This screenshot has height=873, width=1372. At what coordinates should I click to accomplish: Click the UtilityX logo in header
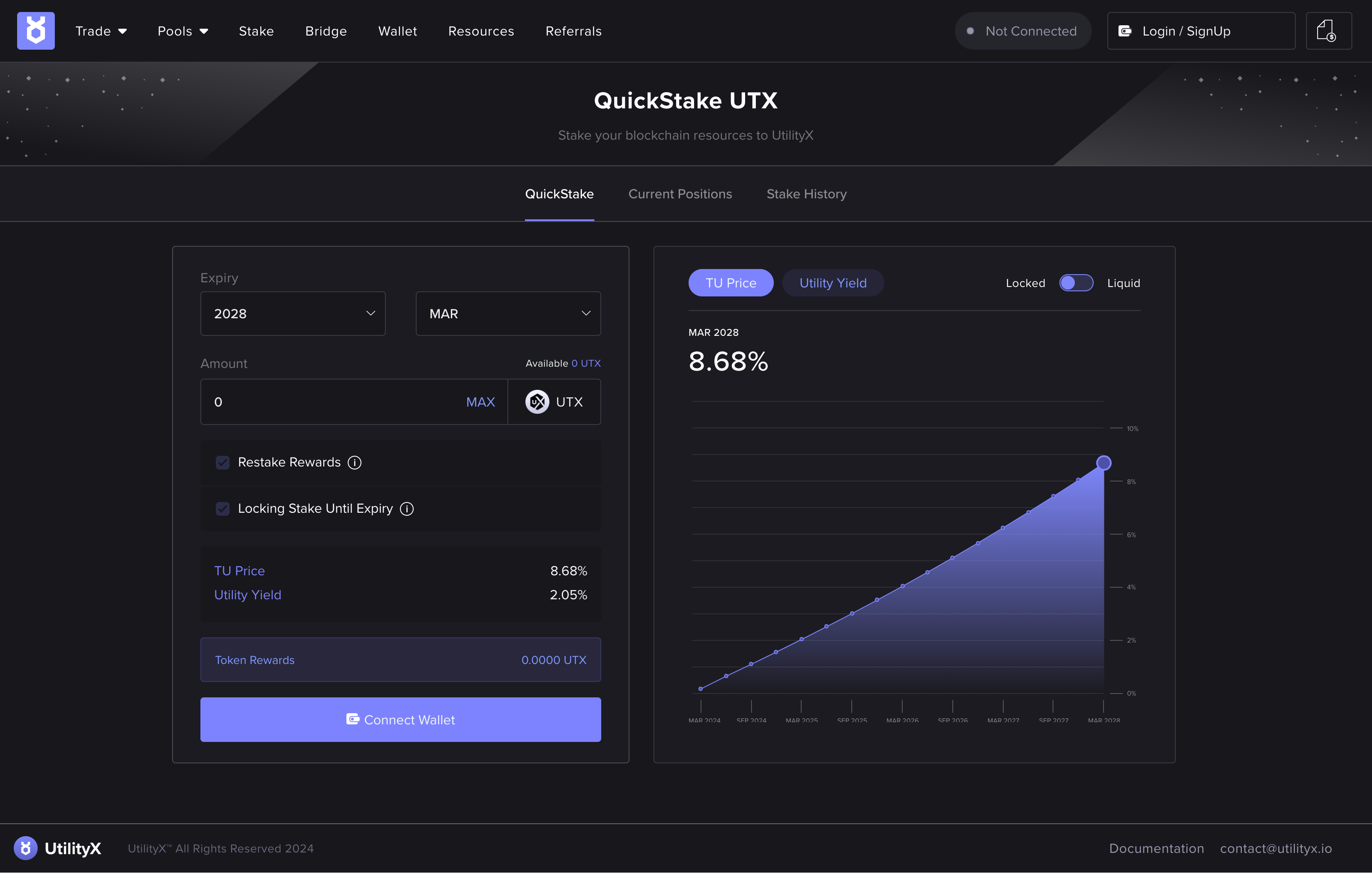pos(35,31)
